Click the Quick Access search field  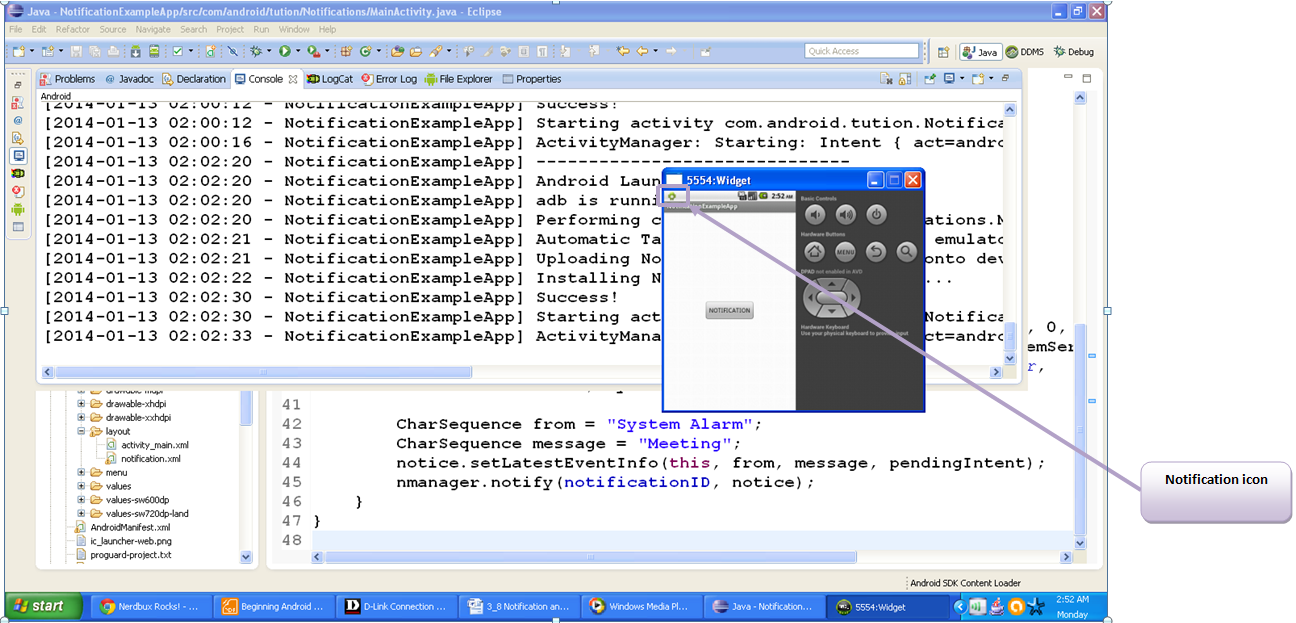point(861,51)
